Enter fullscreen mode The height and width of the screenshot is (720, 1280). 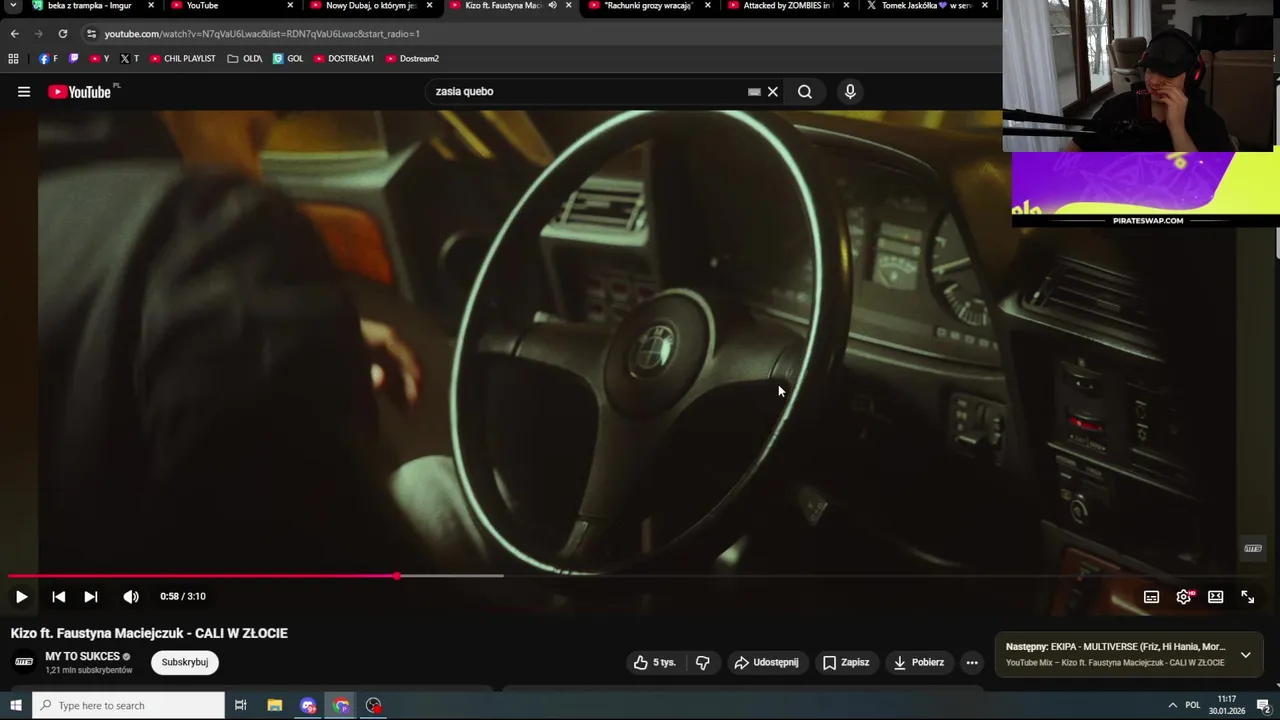click(x=1248, y=597)
